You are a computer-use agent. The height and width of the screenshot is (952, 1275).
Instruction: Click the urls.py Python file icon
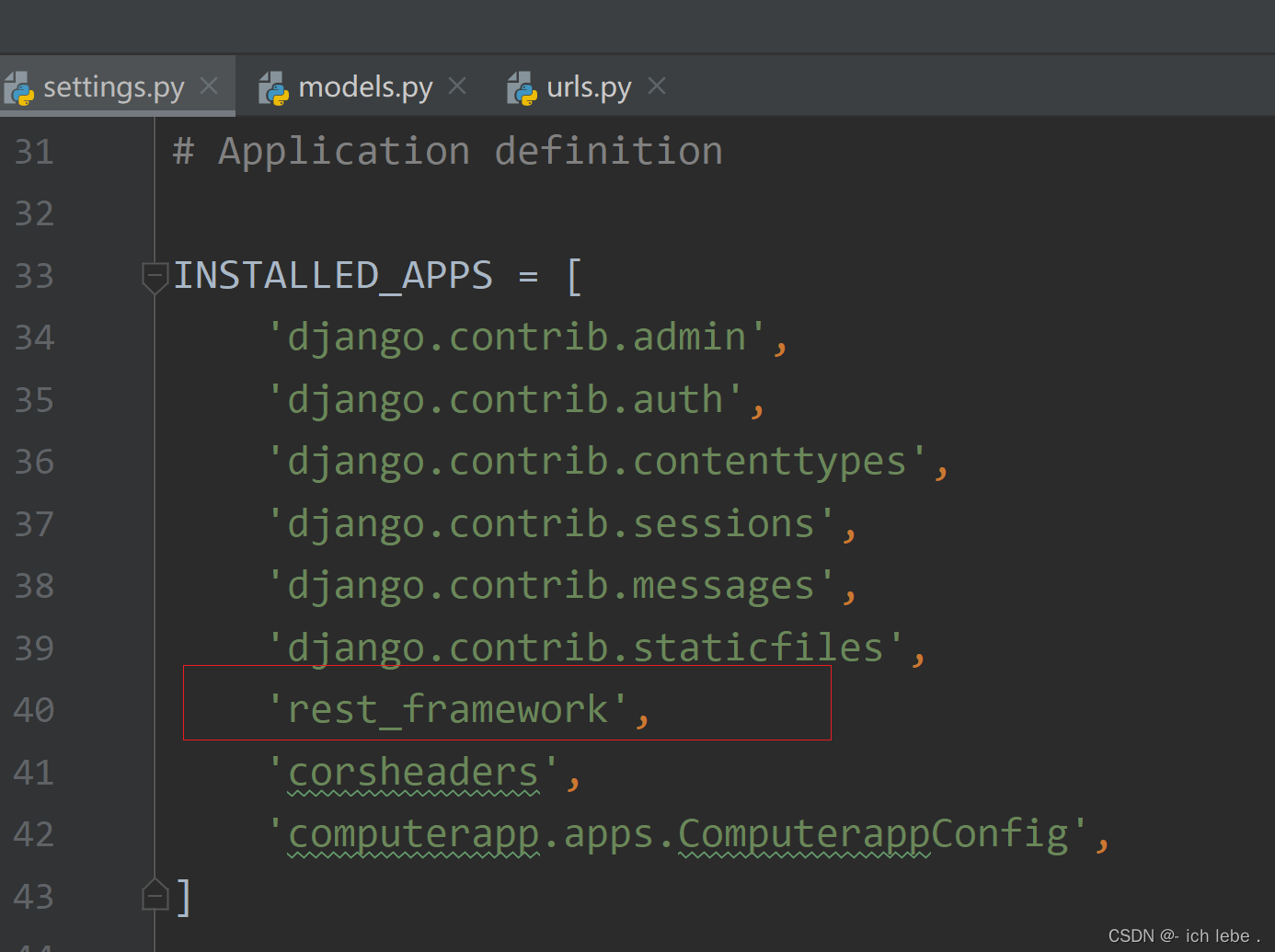pyautogui.click(x=523, y=88)
